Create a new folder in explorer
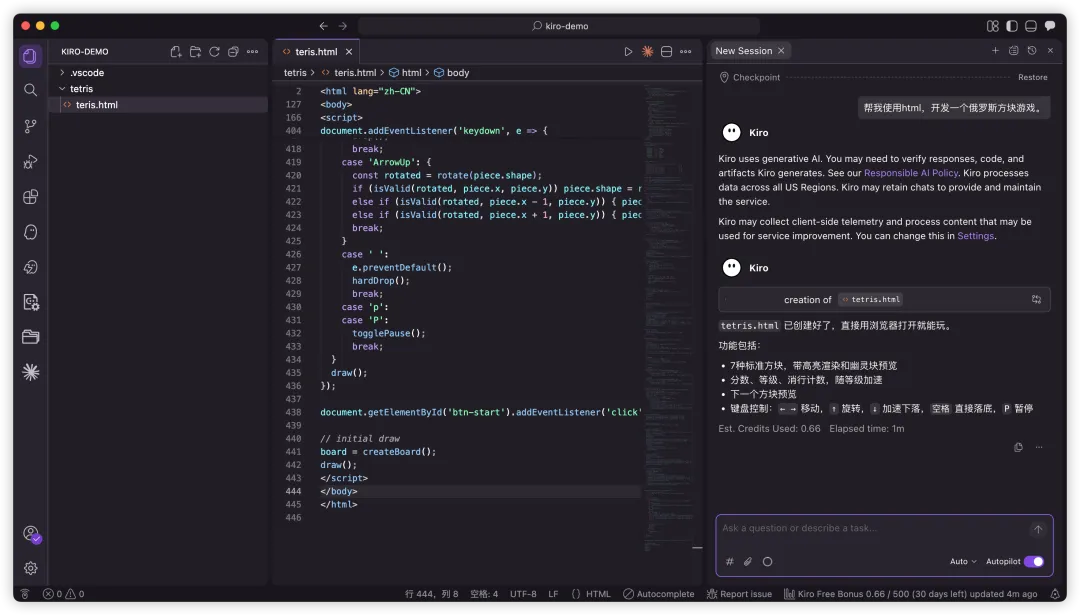Viewport: 1080px width, 615px height. coord(196,52)
